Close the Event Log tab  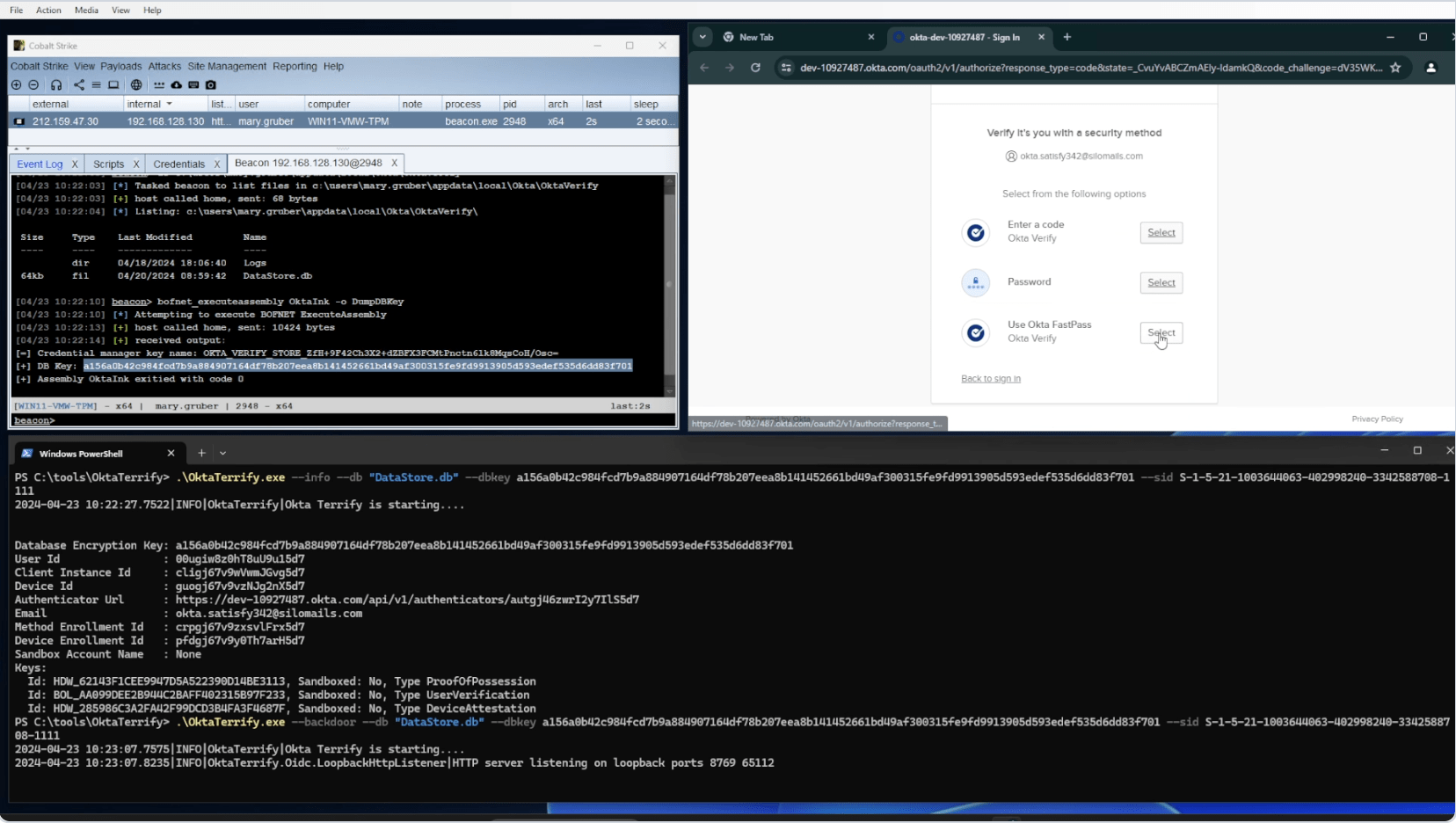(x=75, y=164)
